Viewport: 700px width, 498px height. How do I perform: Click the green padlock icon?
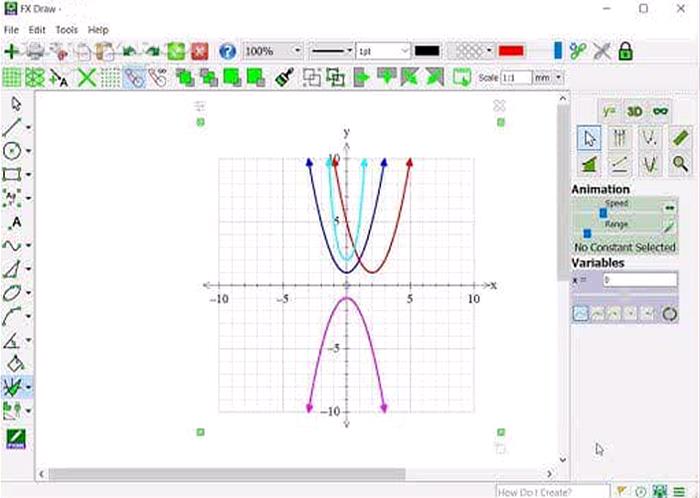point(625,51)
